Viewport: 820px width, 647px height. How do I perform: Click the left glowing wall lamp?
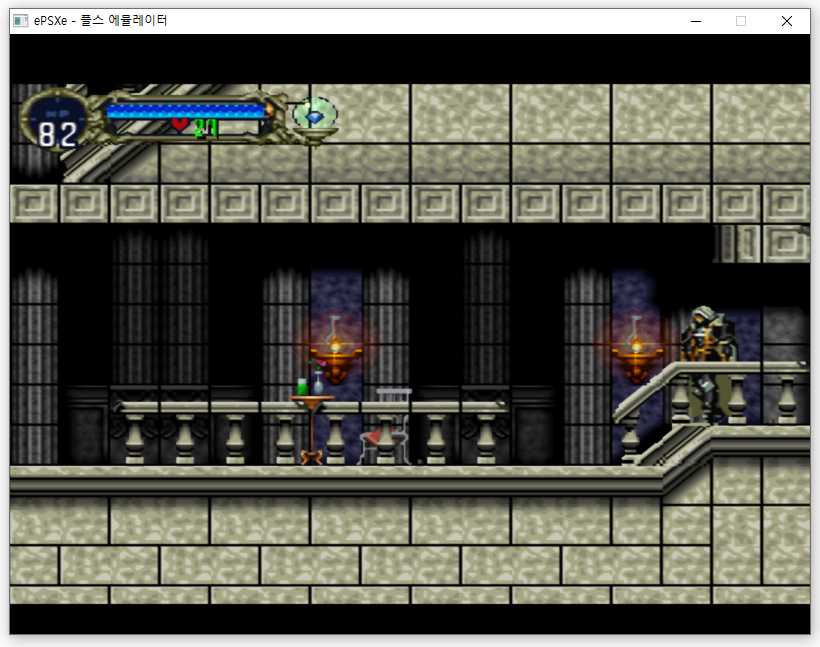point(335,348)
